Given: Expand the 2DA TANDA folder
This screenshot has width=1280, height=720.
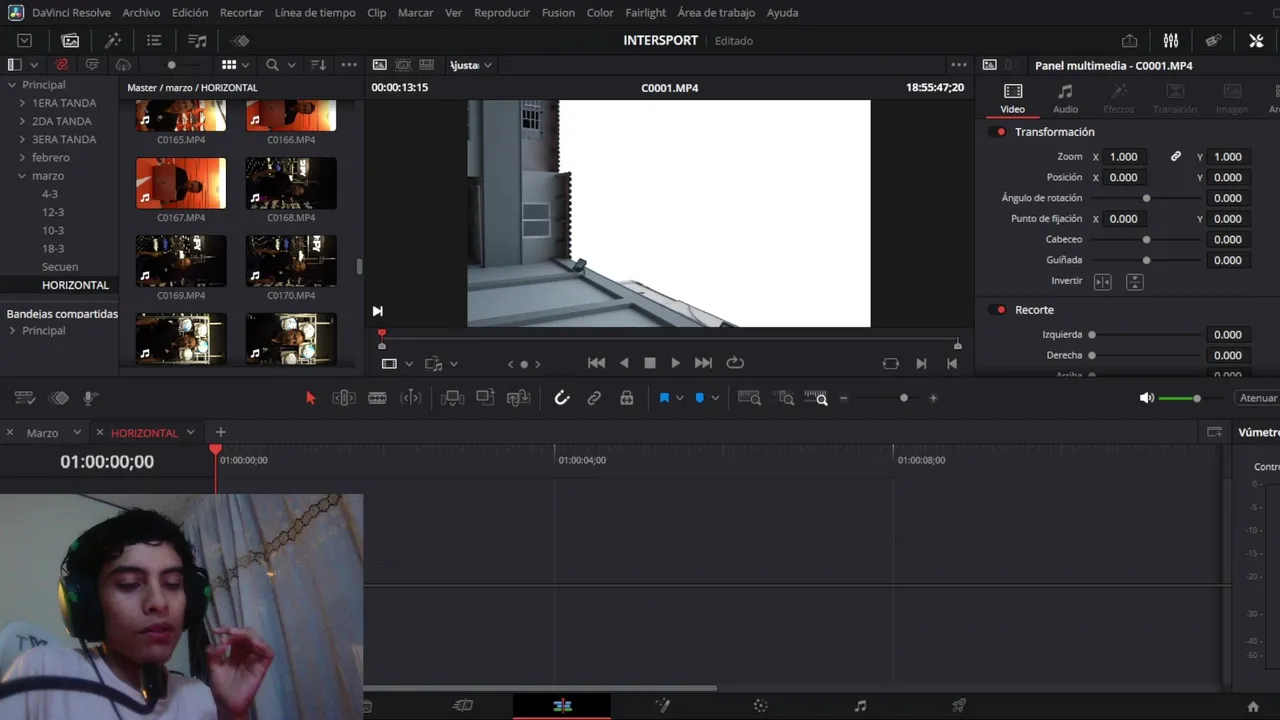Looking at the screenshot, I should point(22,121).
